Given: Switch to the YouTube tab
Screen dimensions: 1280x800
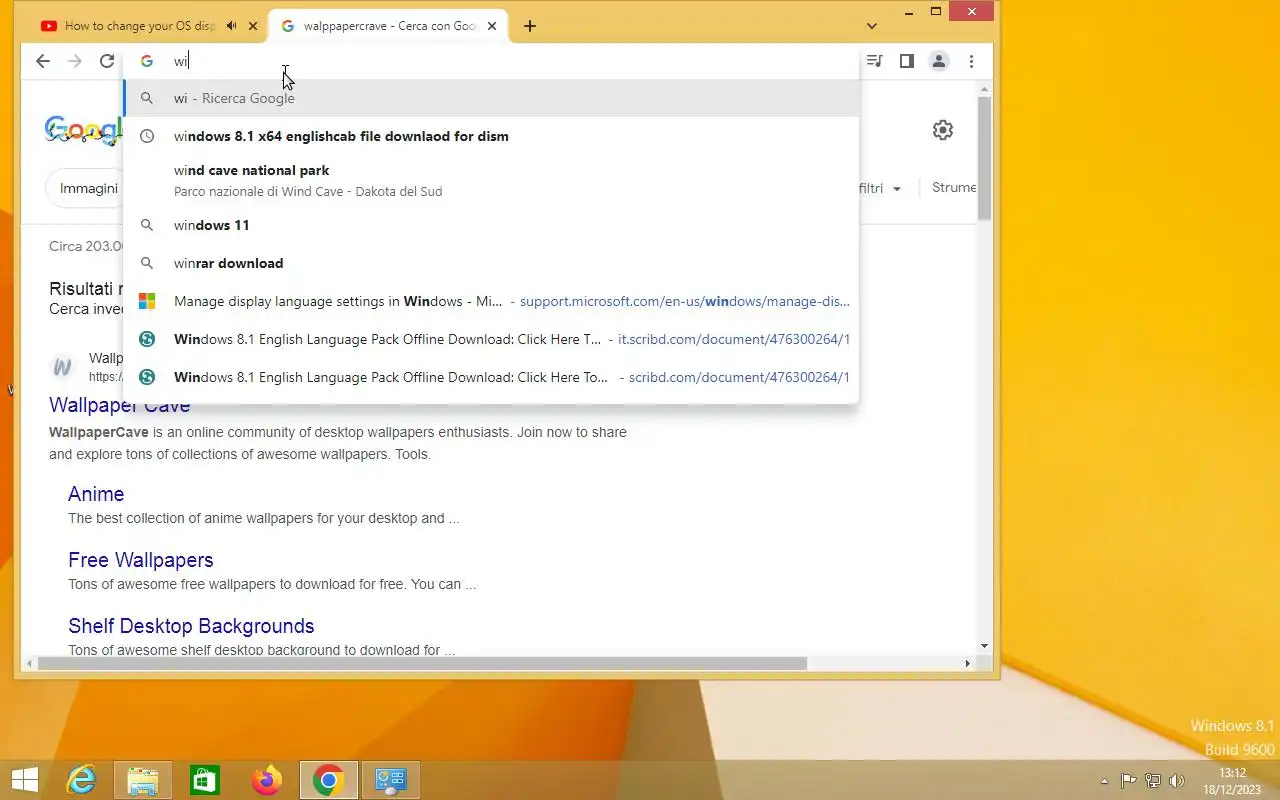Looking at the screenshot, I should click(140, 26).
